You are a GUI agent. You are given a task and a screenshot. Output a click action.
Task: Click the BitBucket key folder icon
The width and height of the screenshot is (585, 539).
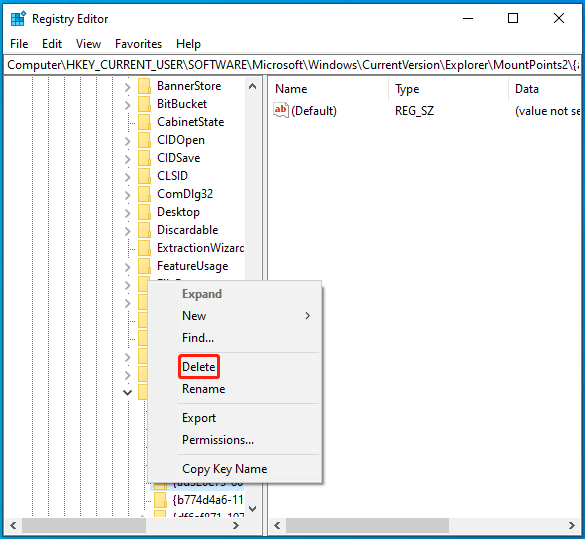pos(144,104)
